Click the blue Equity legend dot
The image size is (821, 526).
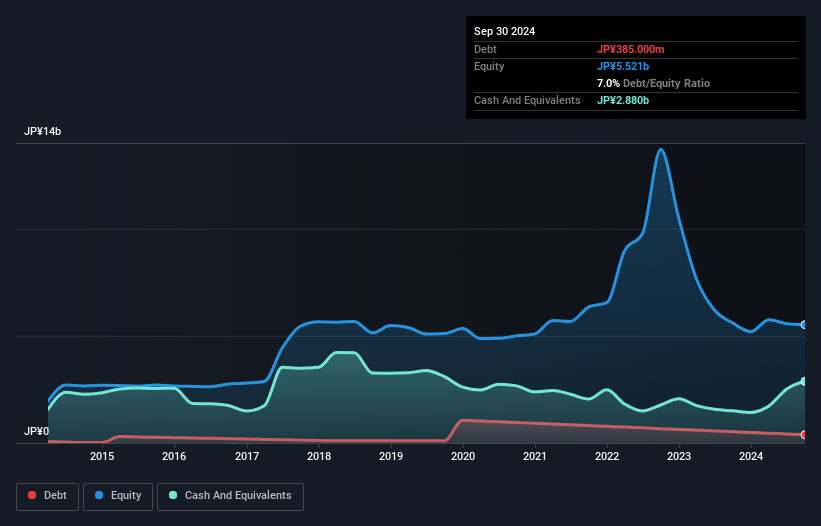click(99, 495)
